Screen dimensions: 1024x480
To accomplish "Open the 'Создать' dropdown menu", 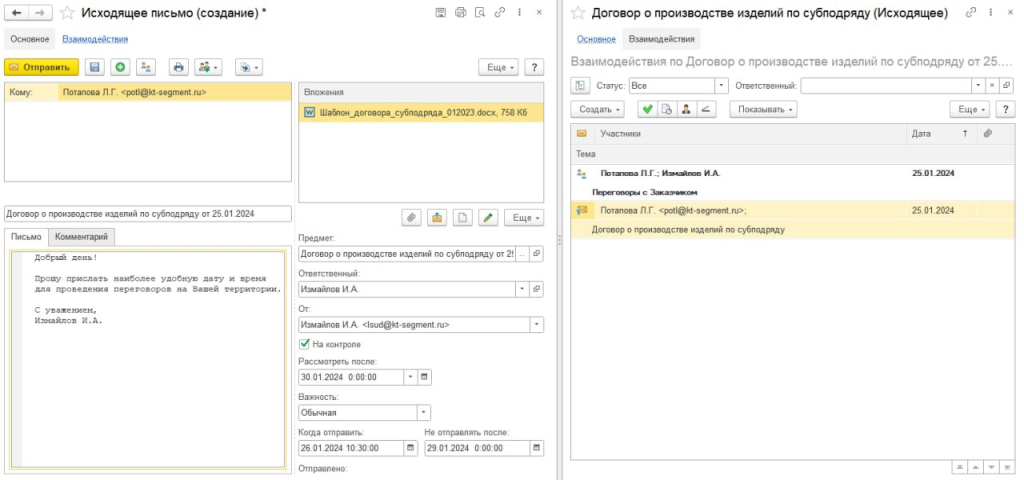I will 600,109.
